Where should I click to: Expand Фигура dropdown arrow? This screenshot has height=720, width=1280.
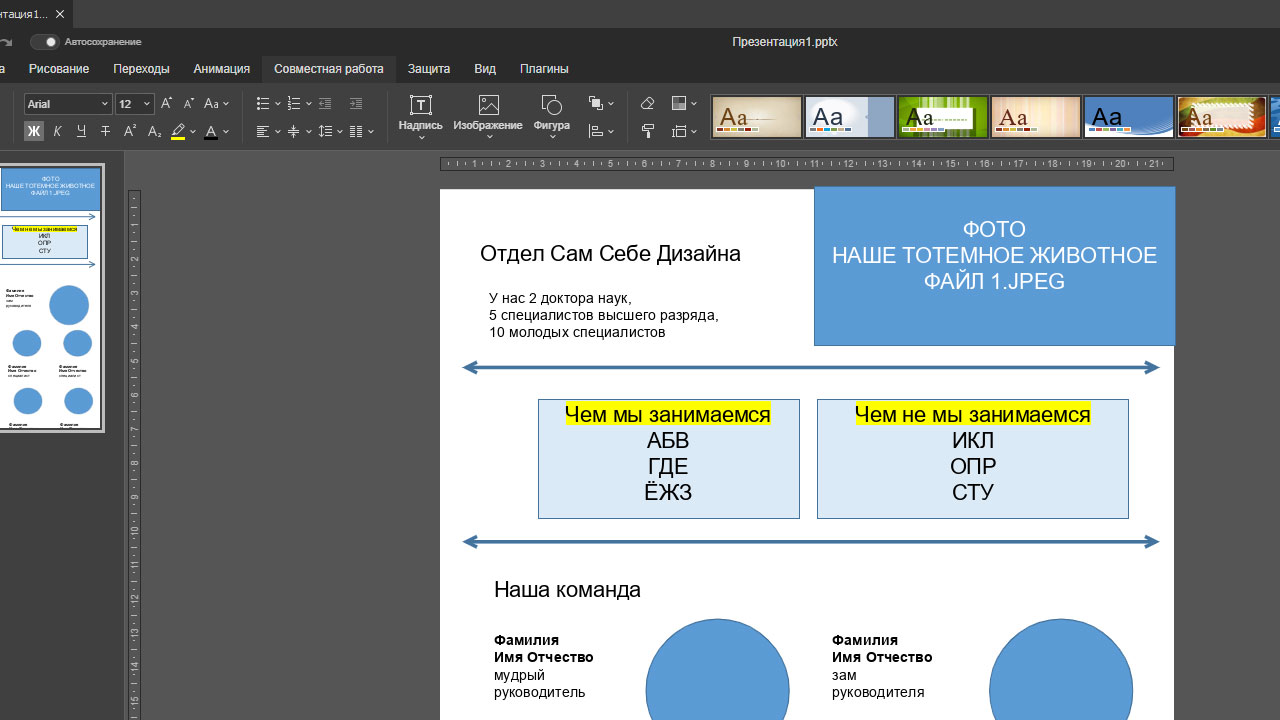(552, 137)
